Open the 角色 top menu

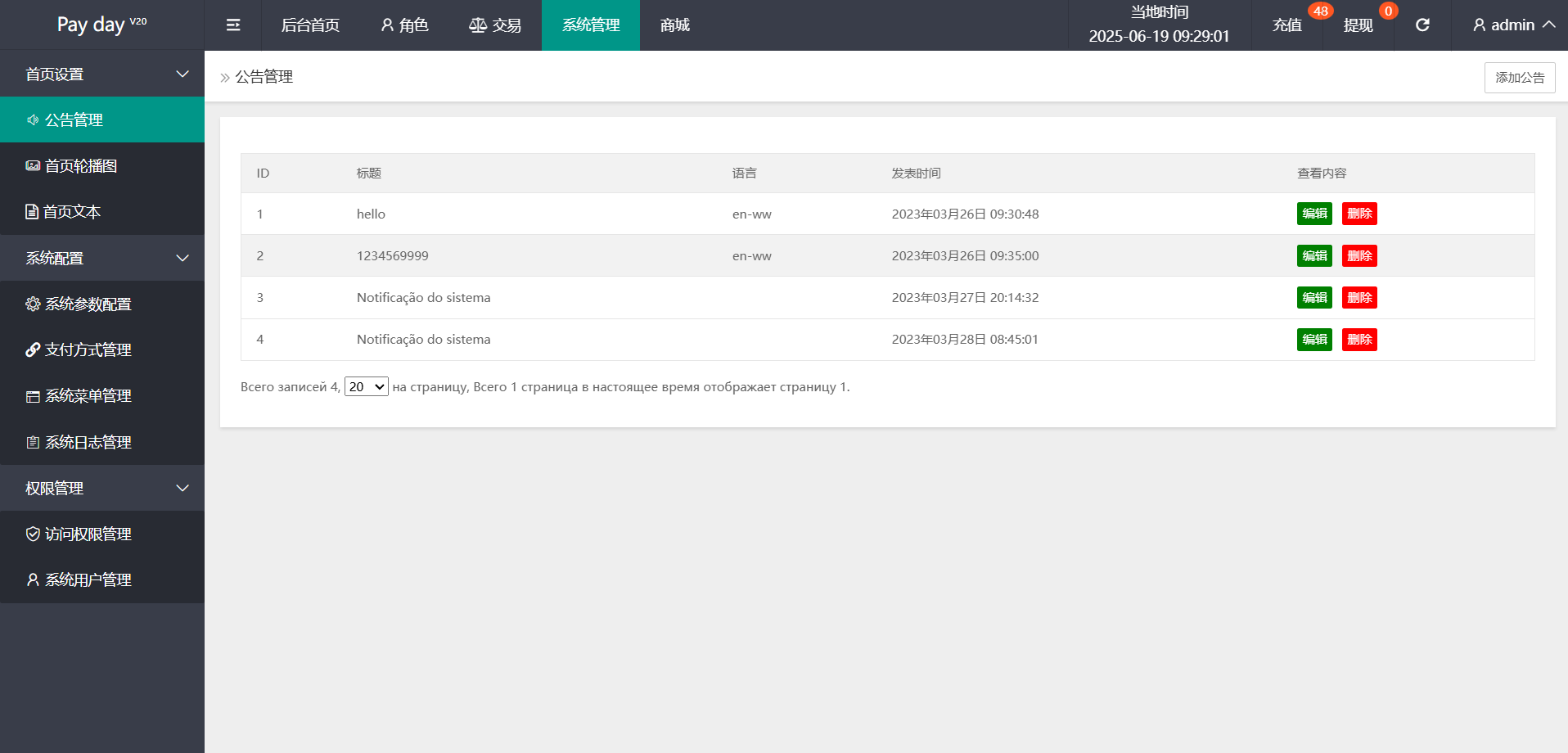(x=405, y=25)
